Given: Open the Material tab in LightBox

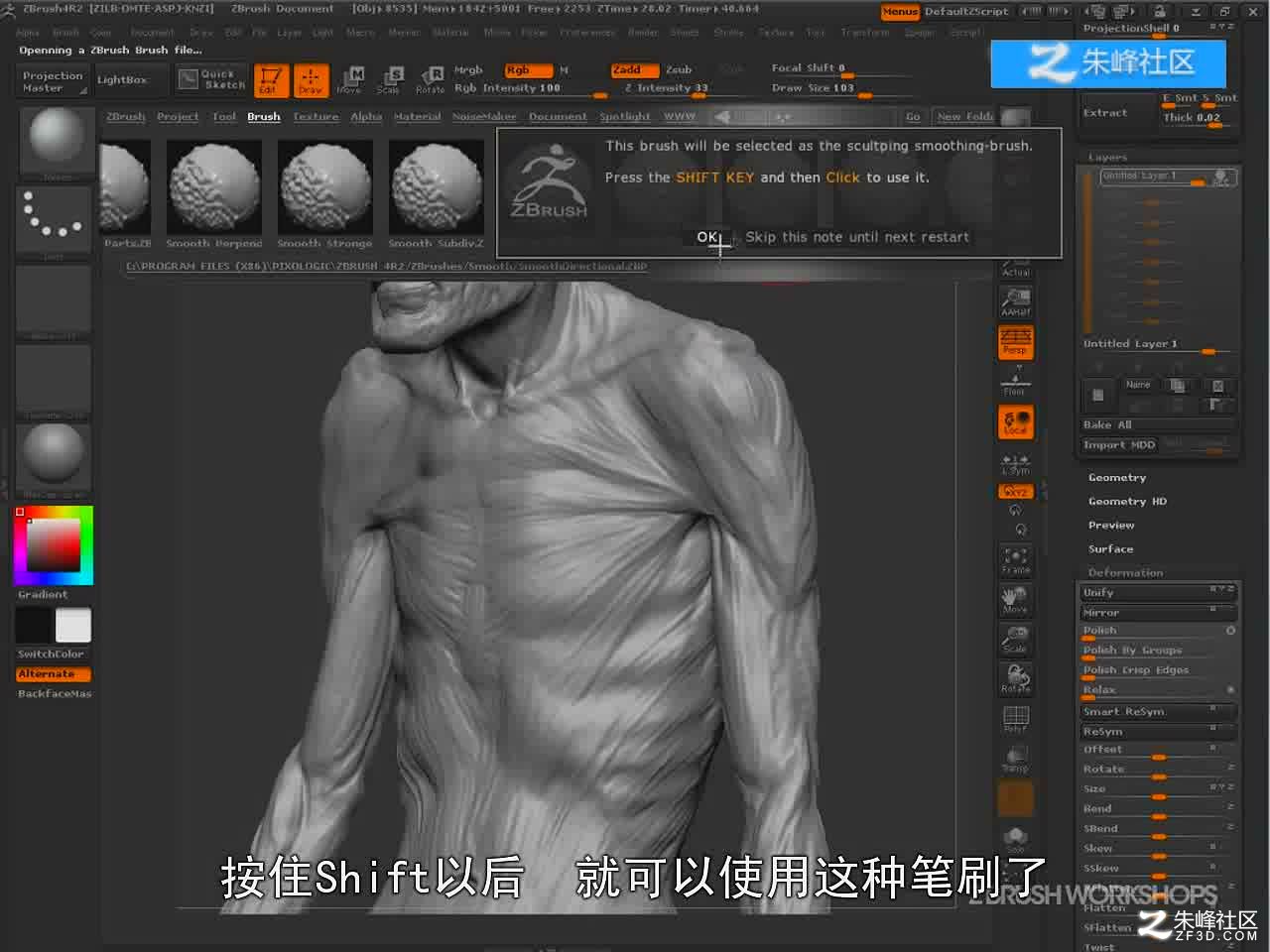Looking at the screenshot, I should [x=418, y=116].
